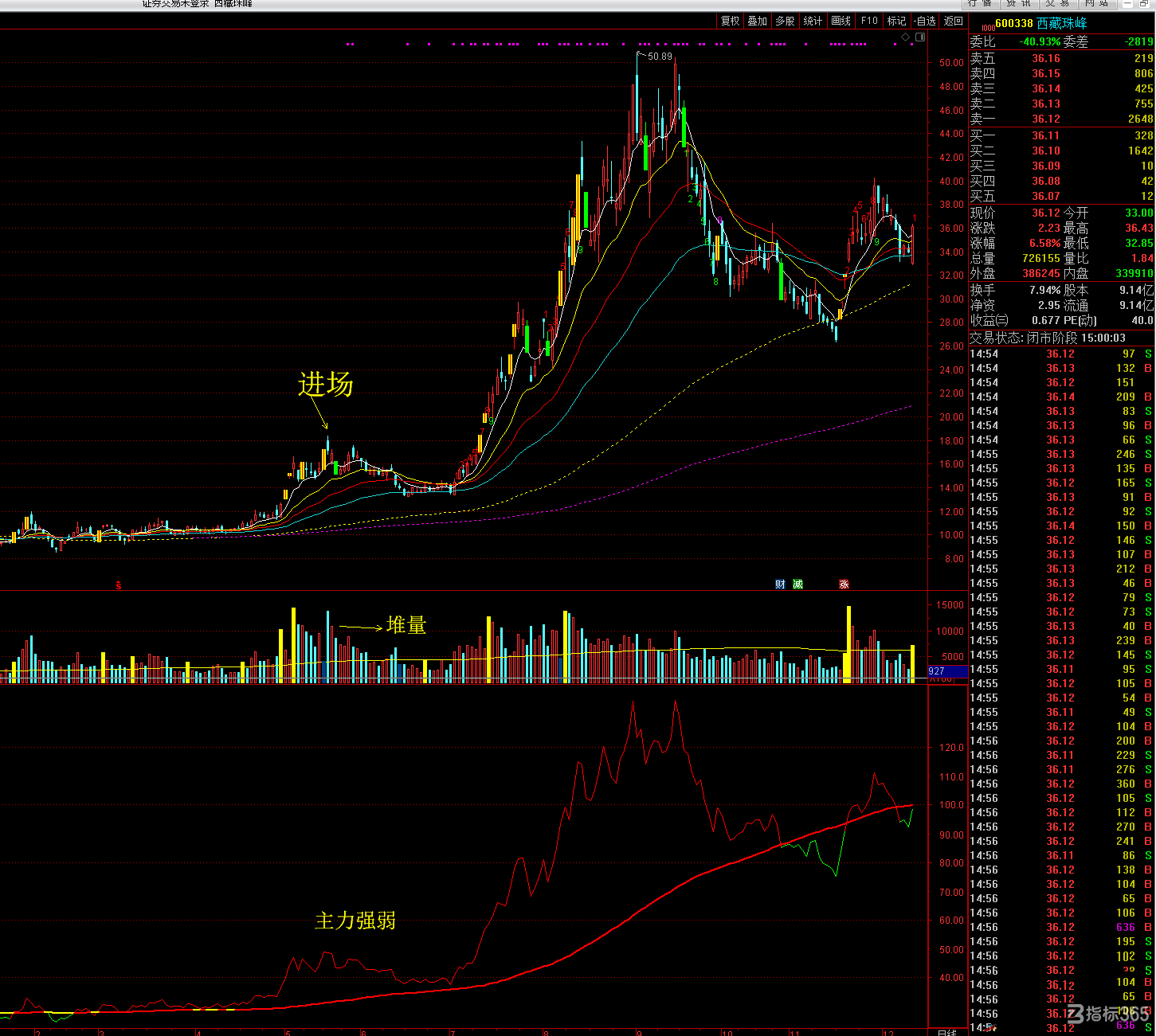The width and height of the screenshot is (1156, 1036).
Task: Click stock name 西藏珠峰
Action: pyautogui.click(x=1062, y=23)
